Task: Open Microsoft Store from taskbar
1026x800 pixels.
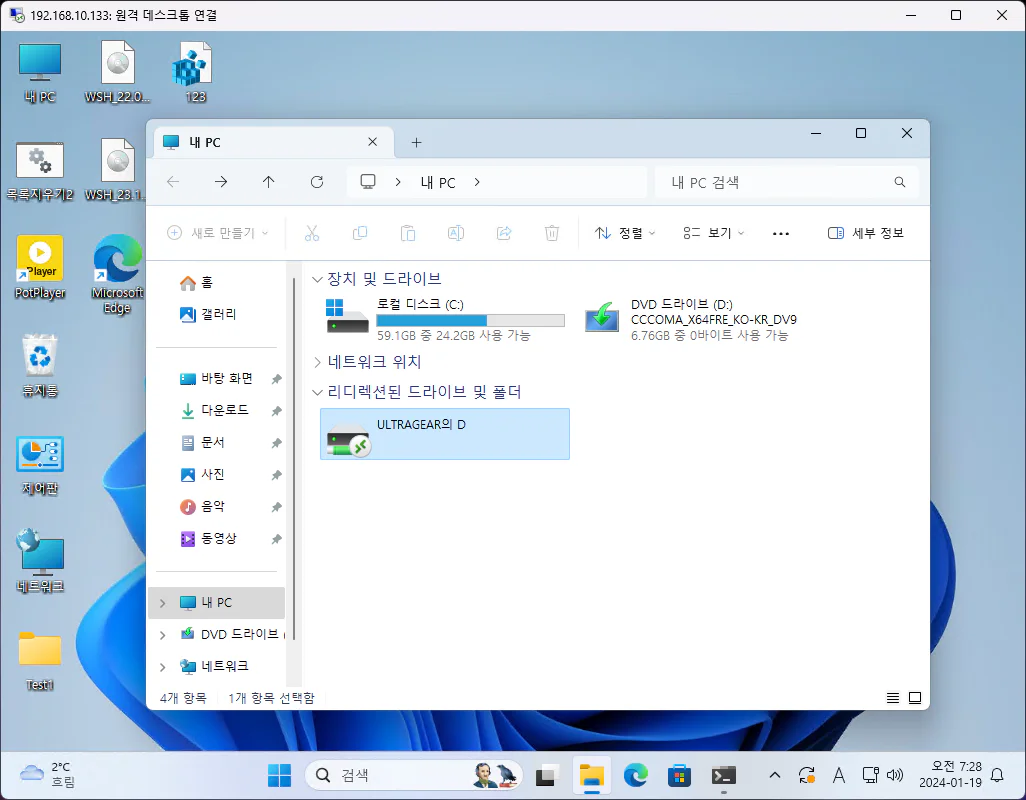Action: coord(679,776)
